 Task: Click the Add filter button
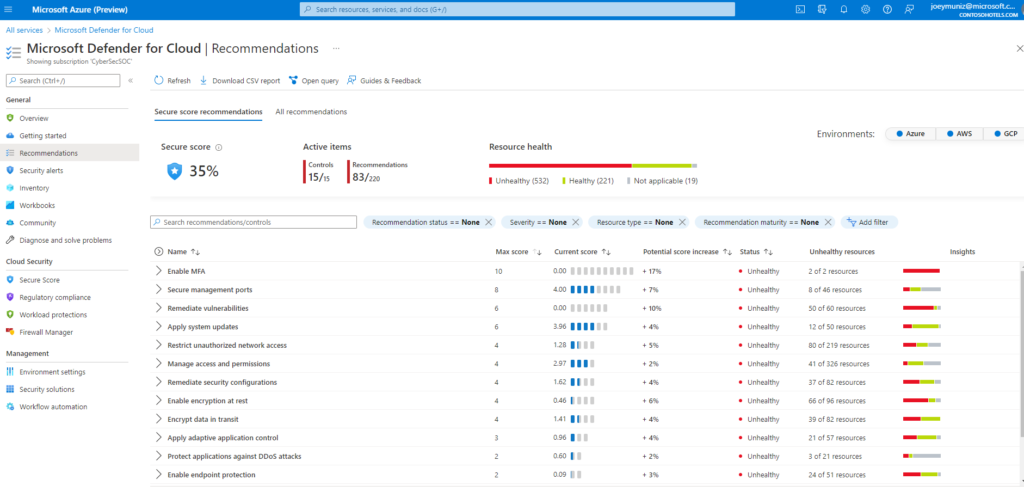866,222
